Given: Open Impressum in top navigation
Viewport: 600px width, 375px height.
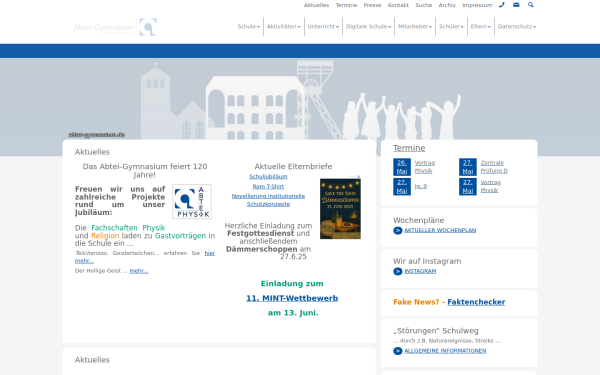Looking at the screenshot, I should [x=477, y=5].
